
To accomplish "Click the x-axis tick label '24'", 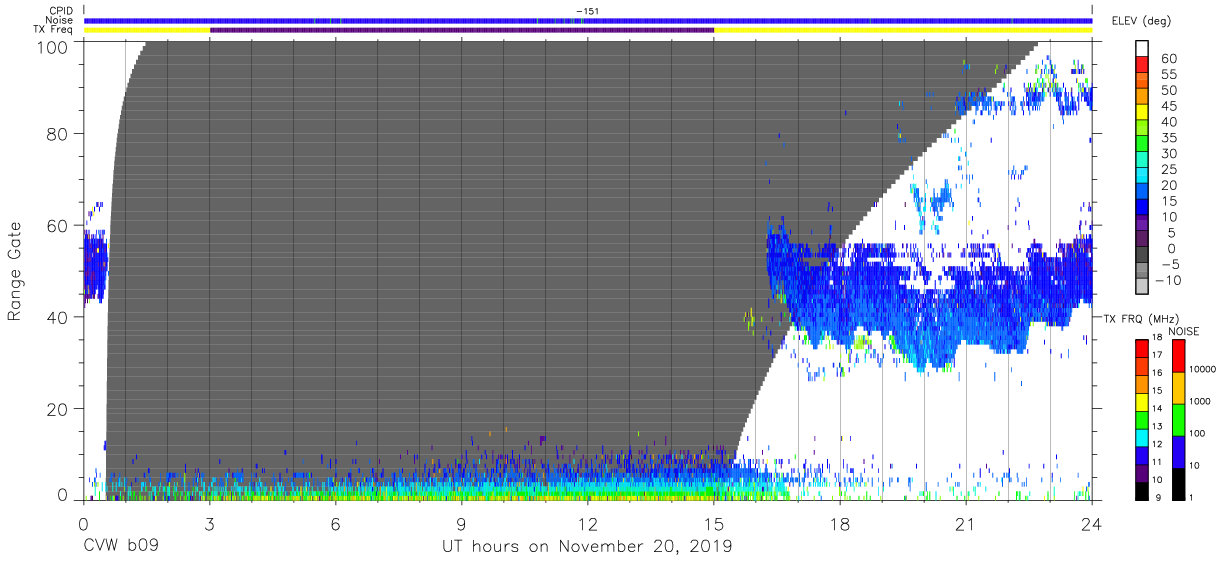I will pyautogui.click(x=1092, y=523).
